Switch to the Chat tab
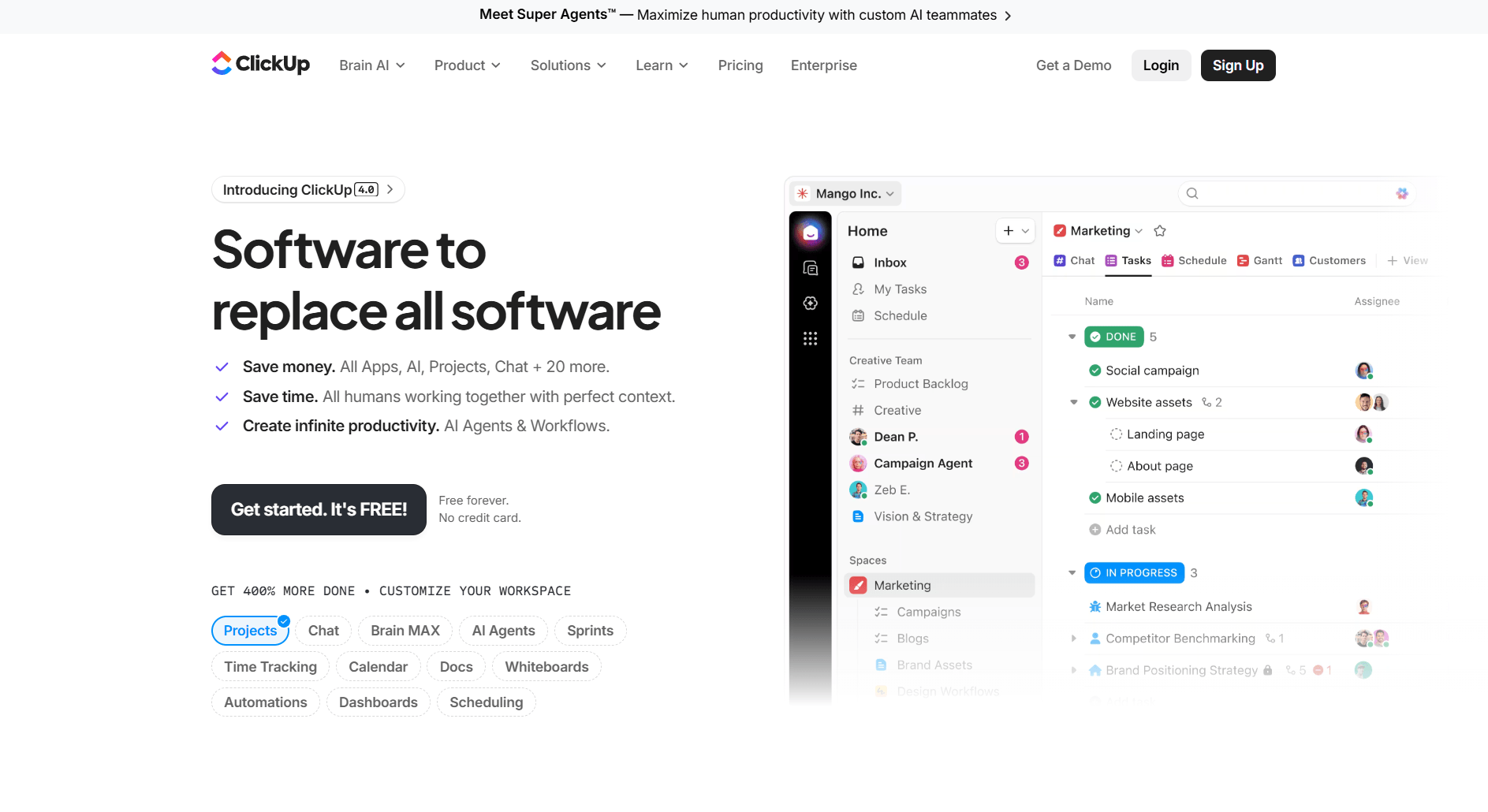The width and height of the screenshot is (1488, 812). click(1075, 261)
